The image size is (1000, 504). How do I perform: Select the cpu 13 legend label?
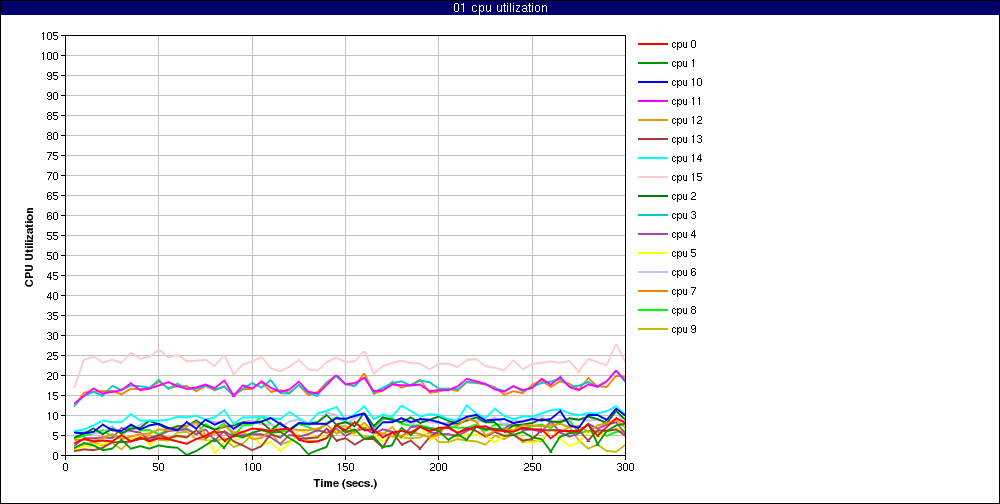[x=686, y=140]
